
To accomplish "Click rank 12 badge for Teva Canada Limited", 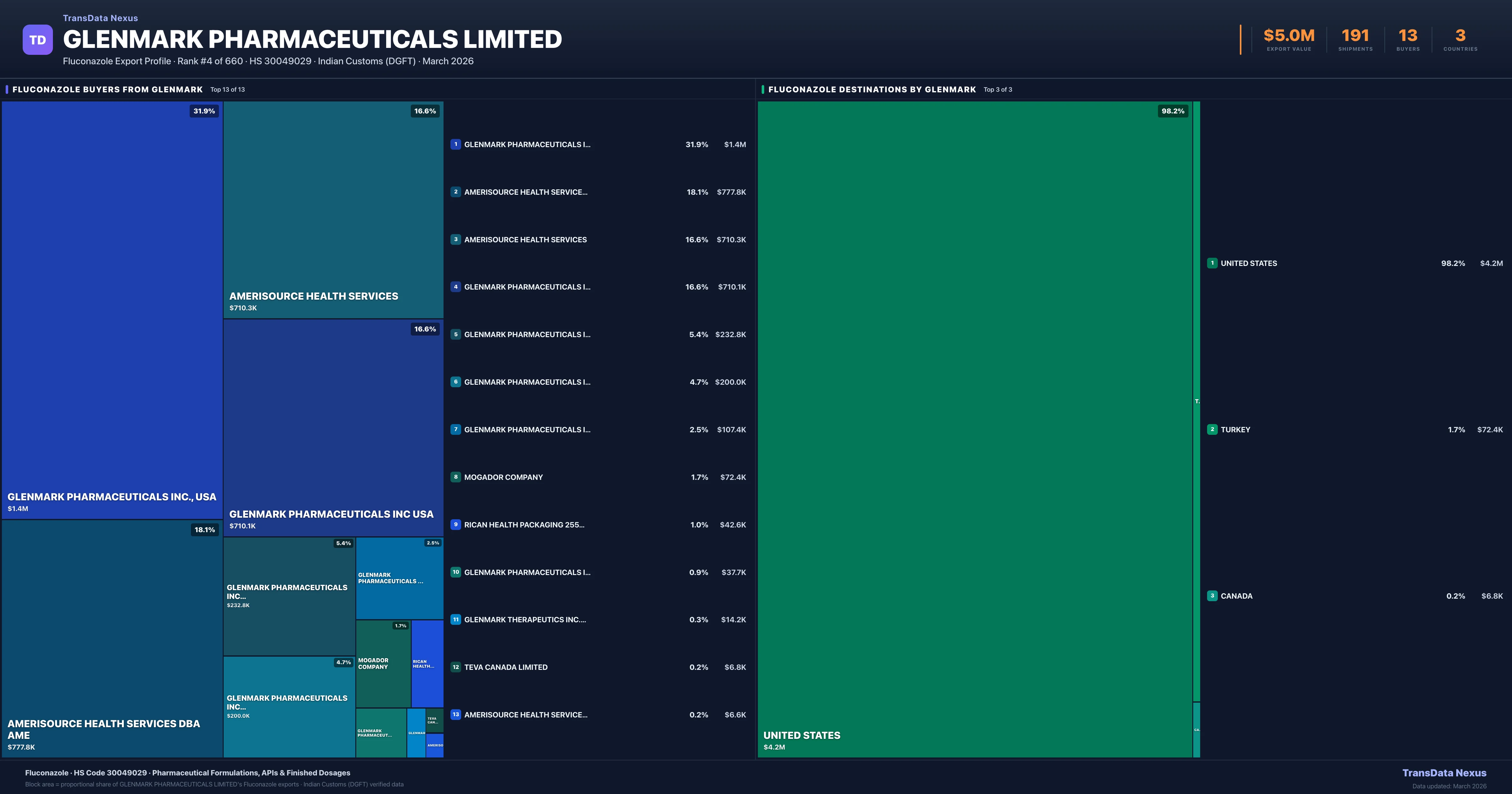I will [x=455, y=667].
